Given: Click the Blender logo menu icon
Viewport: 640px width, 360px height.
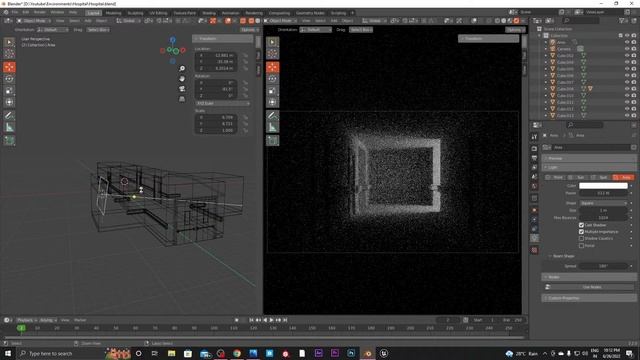Looking at the screenshot, I should 6,13.
